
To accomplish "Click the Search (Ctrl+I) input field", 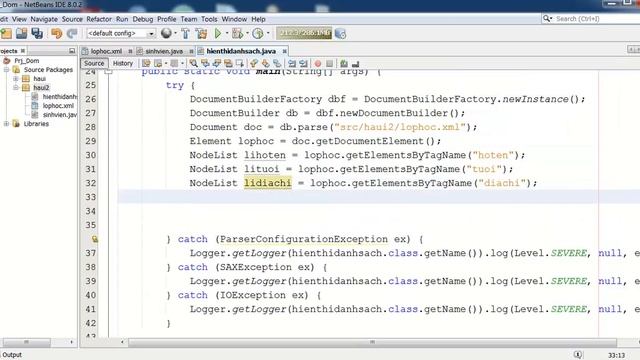I will [x=591, y=19].
